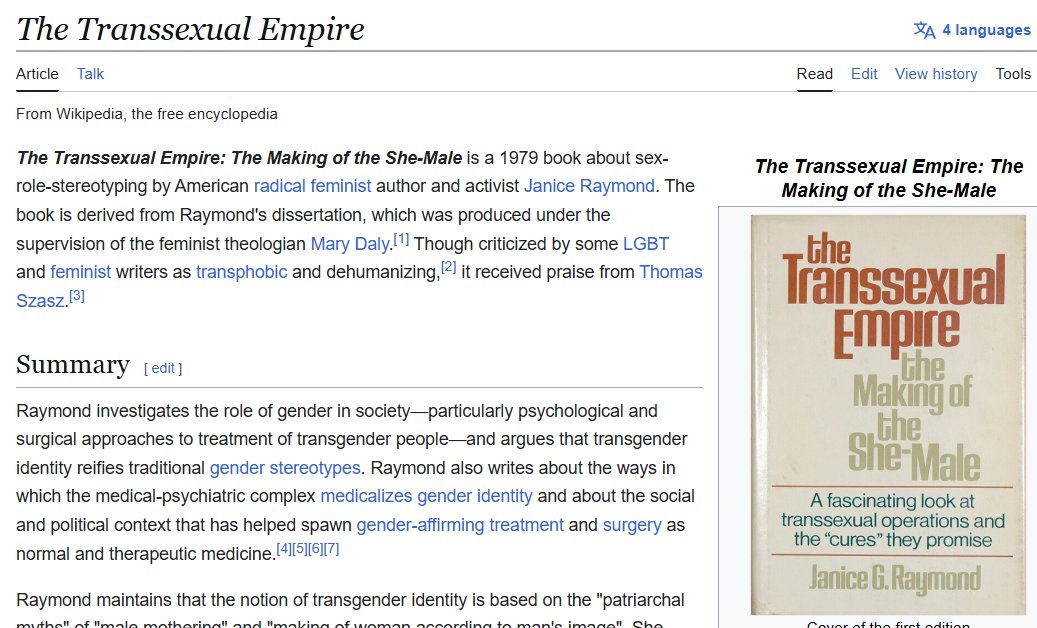
Task: Expand the Tools menu
Action: [1013, 74]
